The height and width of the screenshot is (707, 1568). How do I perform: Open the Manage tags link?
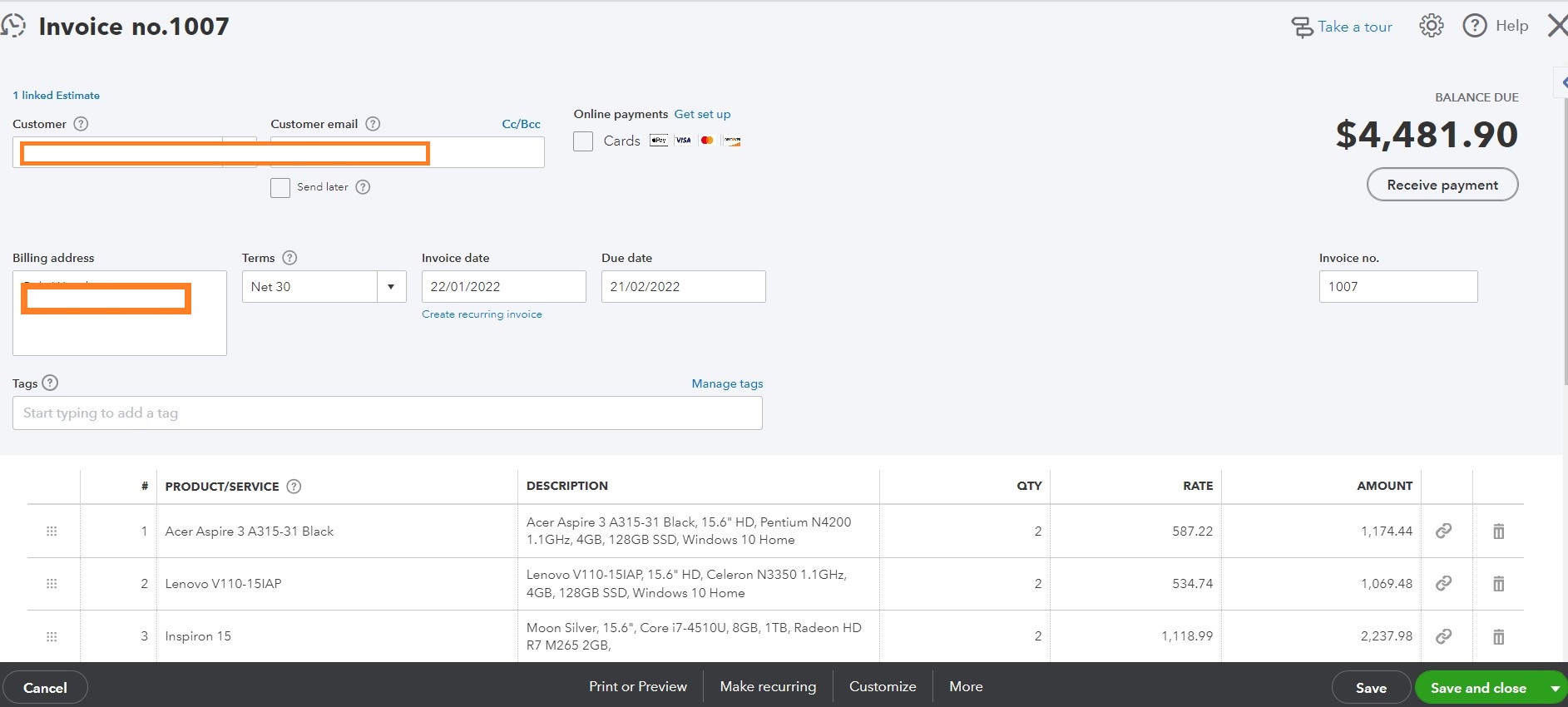click(x=727, y=383)
